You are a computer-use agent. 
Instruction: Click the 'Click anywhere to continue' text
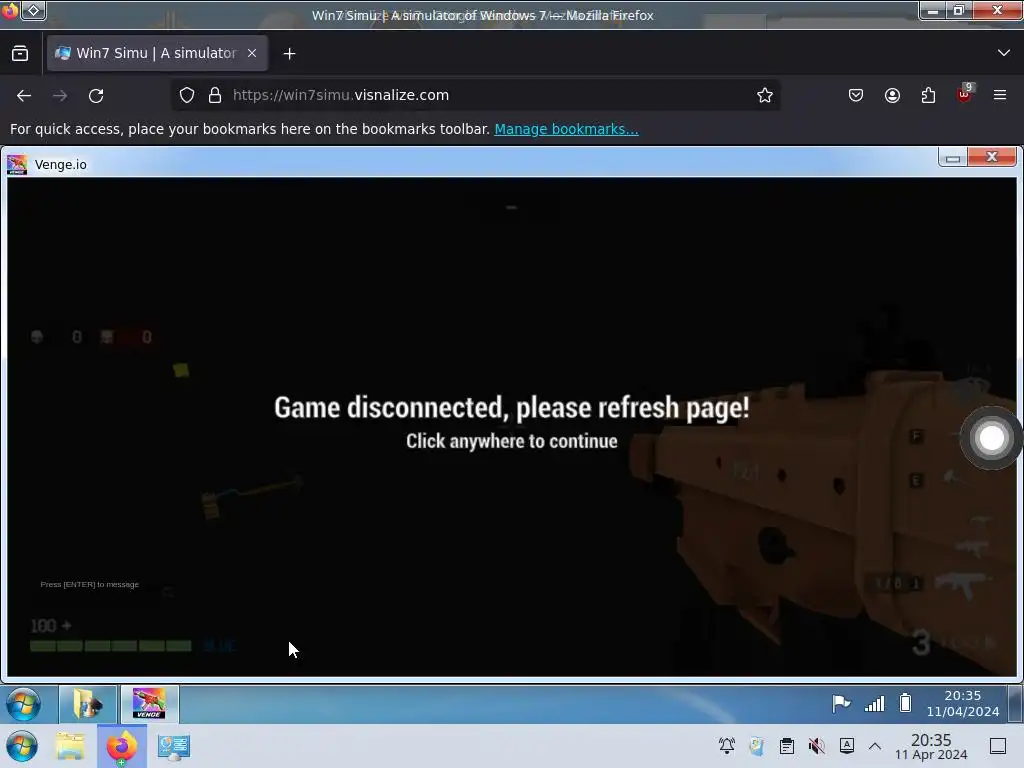click(511, 441)
